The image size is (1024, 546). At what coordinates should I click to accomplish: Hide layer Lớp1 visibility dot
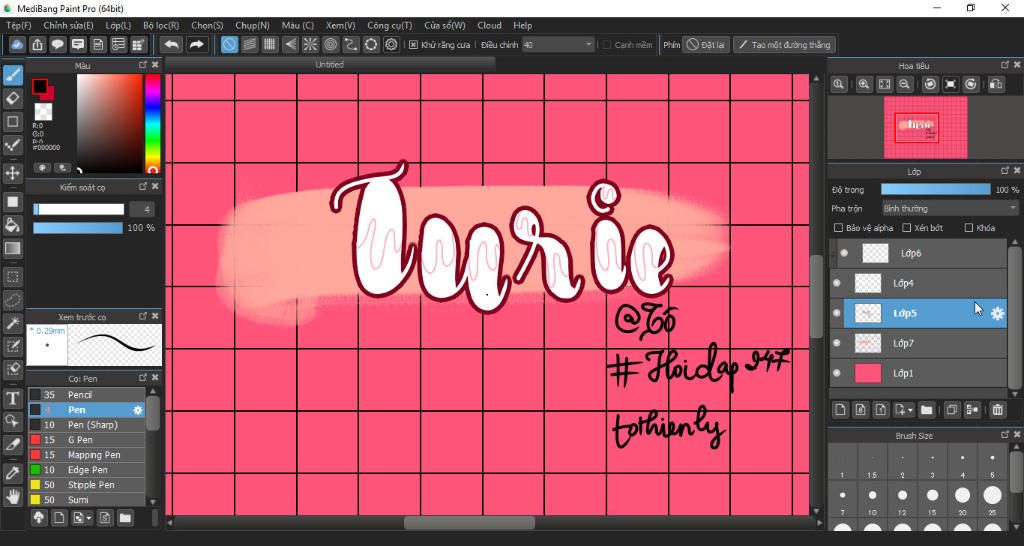[x=837, y=373]
